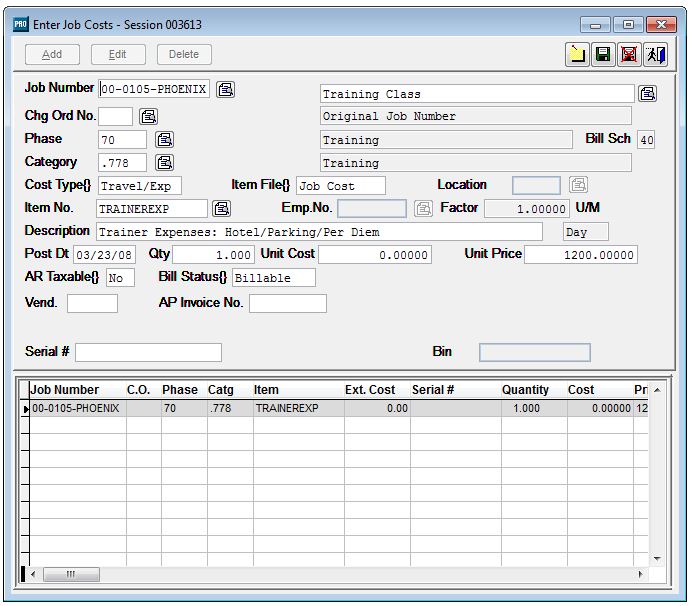Open the Item No. lookup icon
This screenshot has height=606, width=694.
click(222, 208)
